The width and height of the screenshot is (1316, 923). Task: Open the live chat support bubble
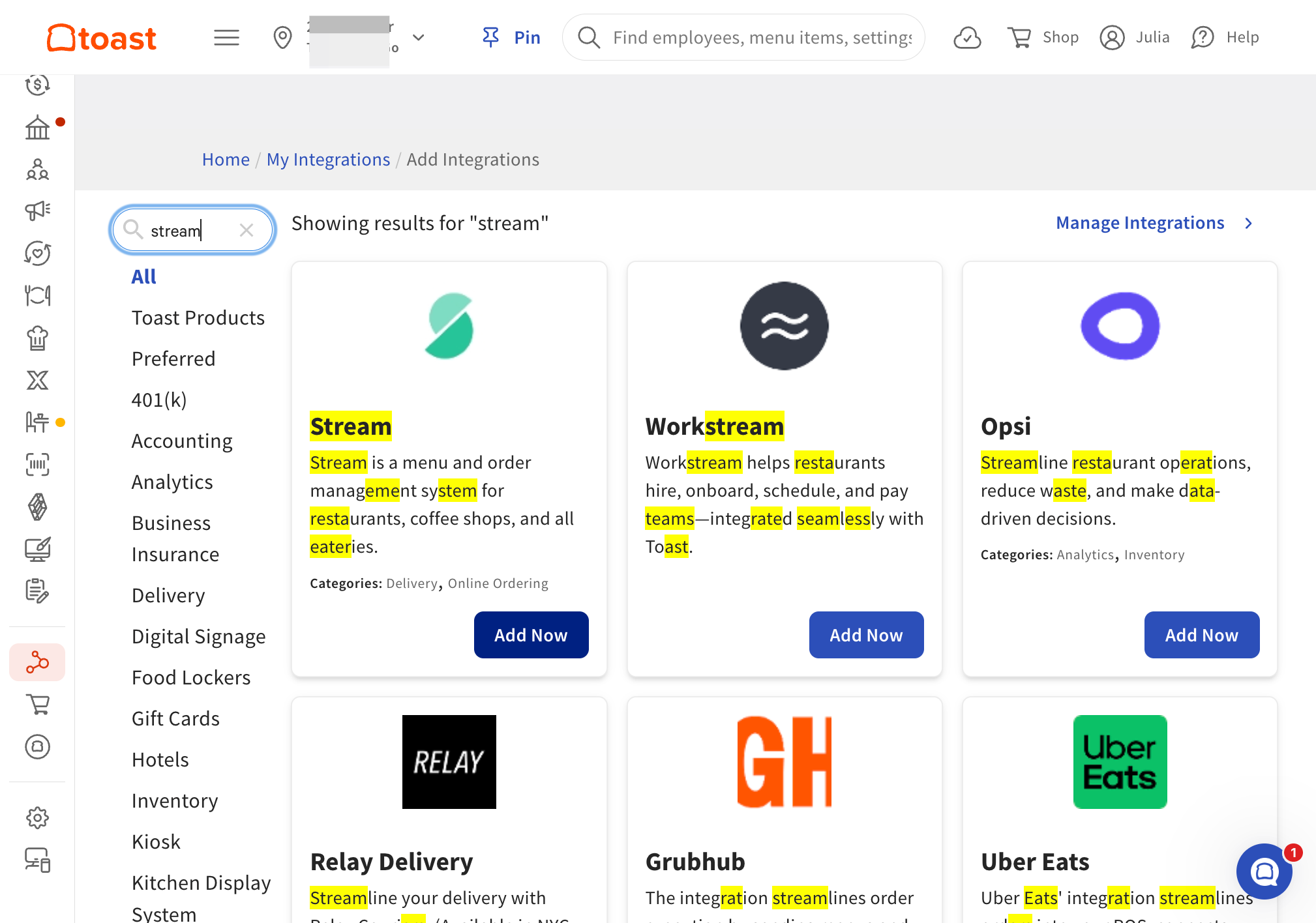point(1264,872)
